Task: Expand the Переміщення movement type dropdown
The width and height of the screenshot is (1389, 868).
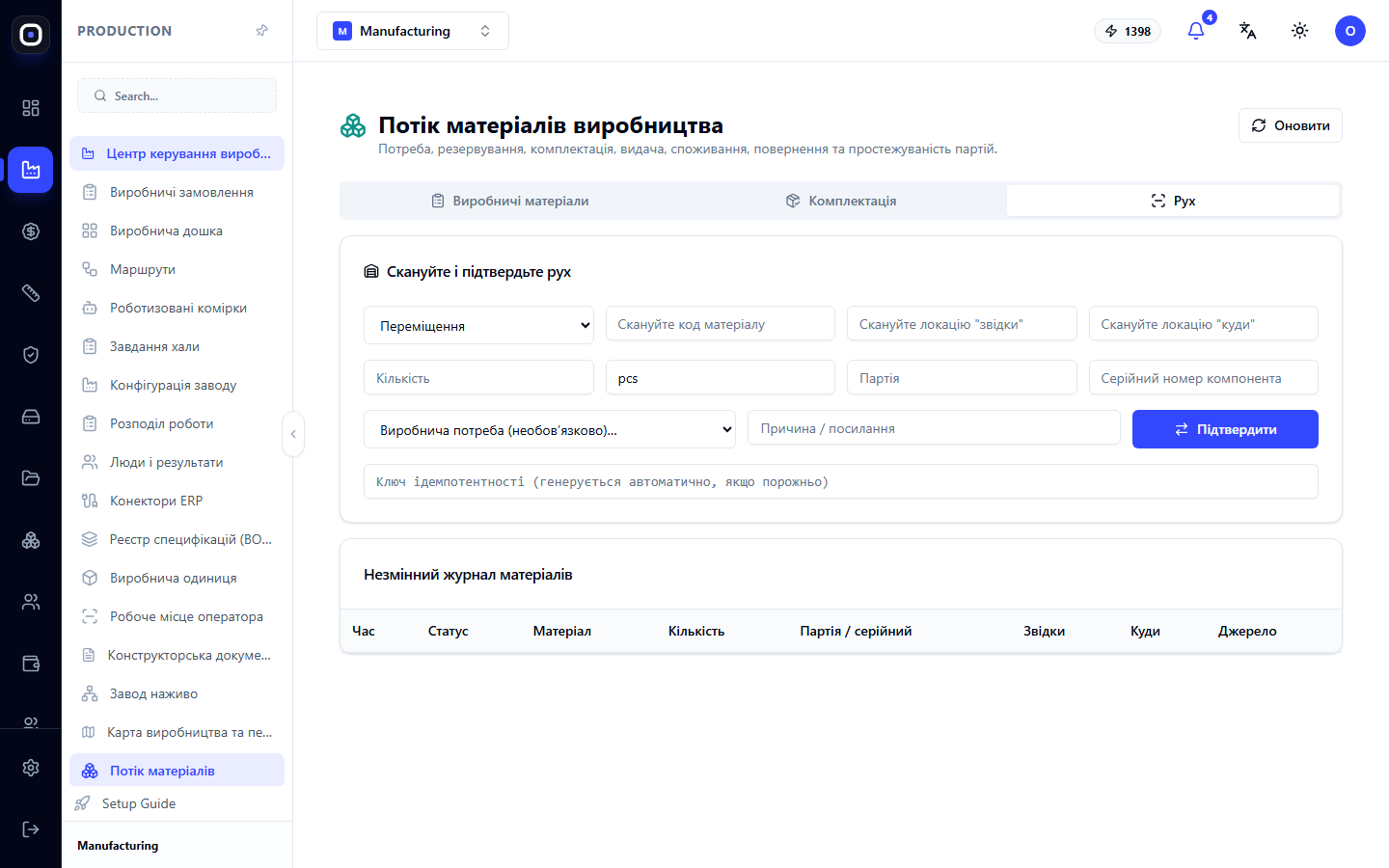Action: [478, 325]
